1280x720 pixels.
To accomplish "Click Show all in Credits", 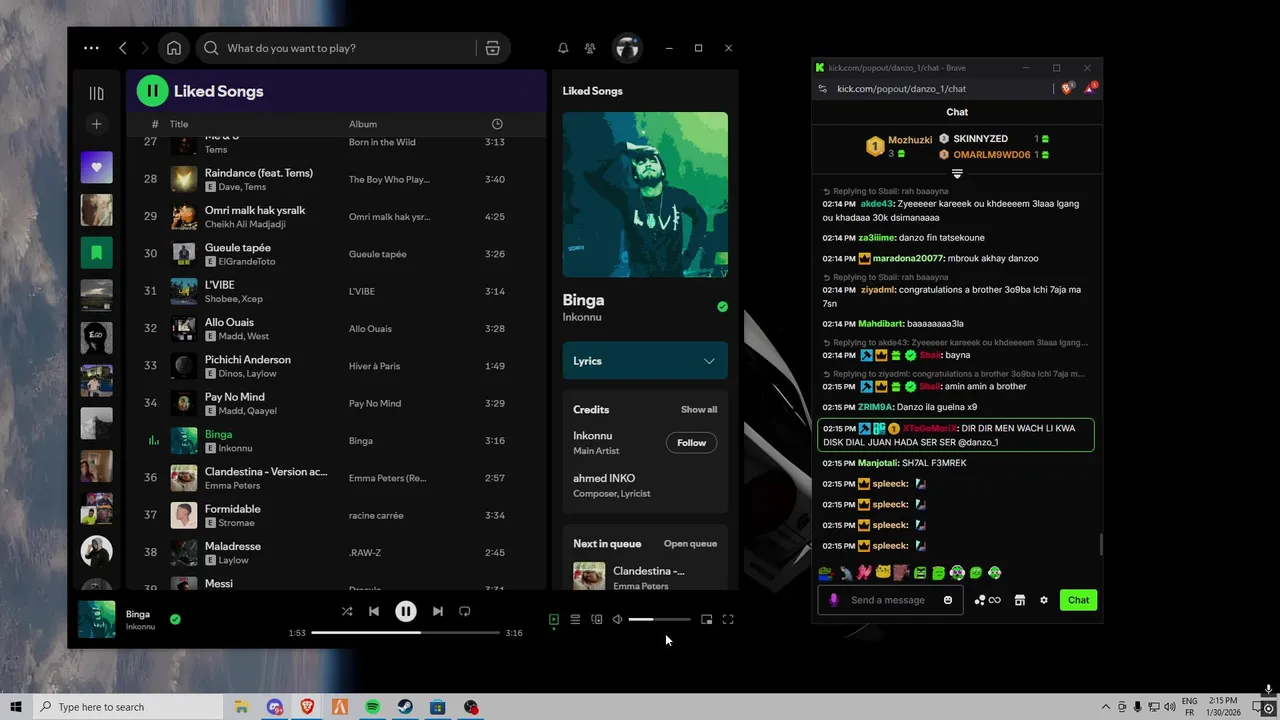I will (699, 409).
